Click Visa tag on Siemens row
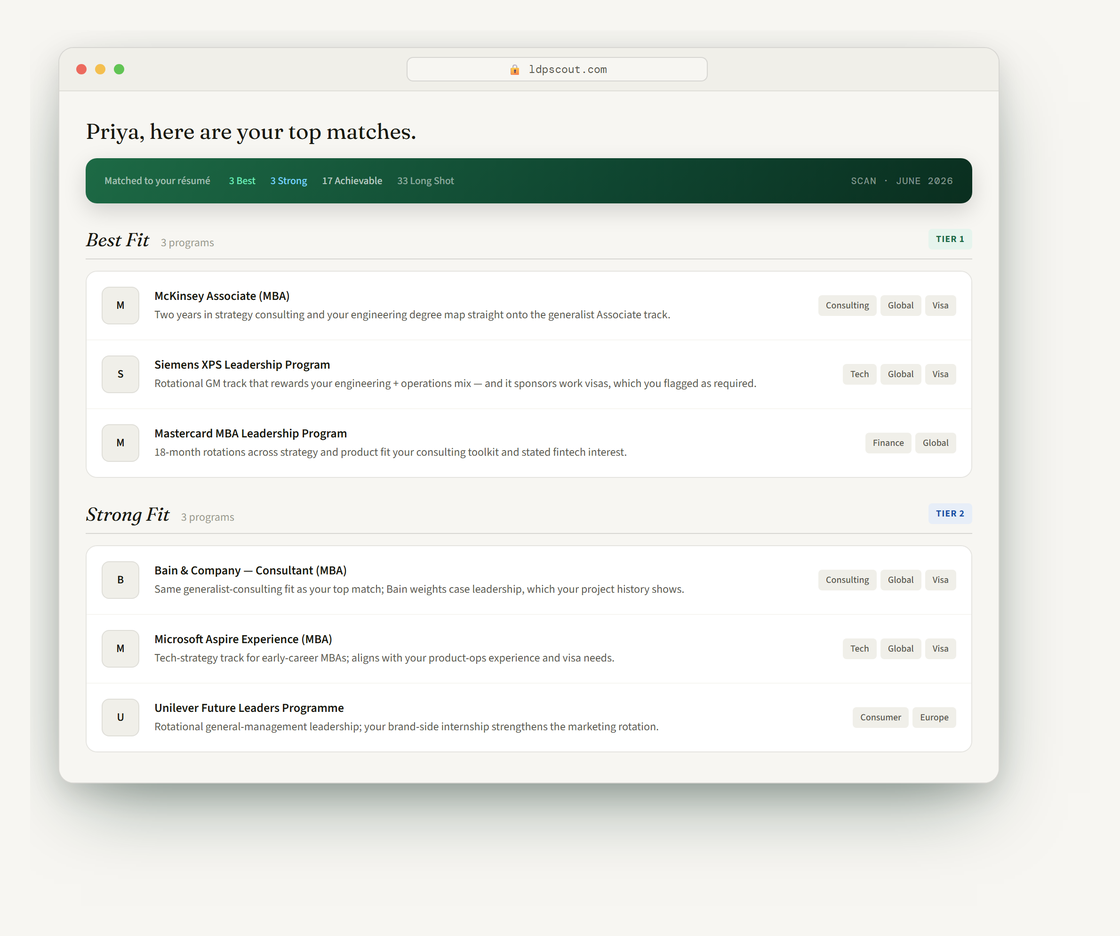 click(940, 374)
